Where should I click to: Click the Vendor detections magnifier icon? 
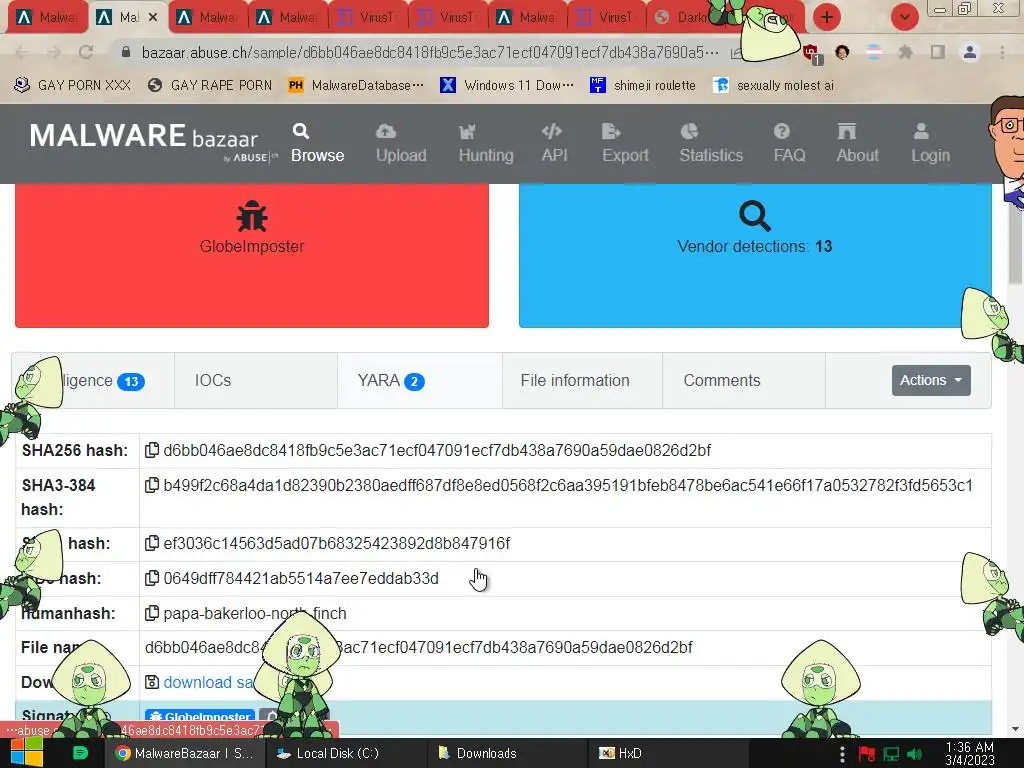tap(755, 216)
